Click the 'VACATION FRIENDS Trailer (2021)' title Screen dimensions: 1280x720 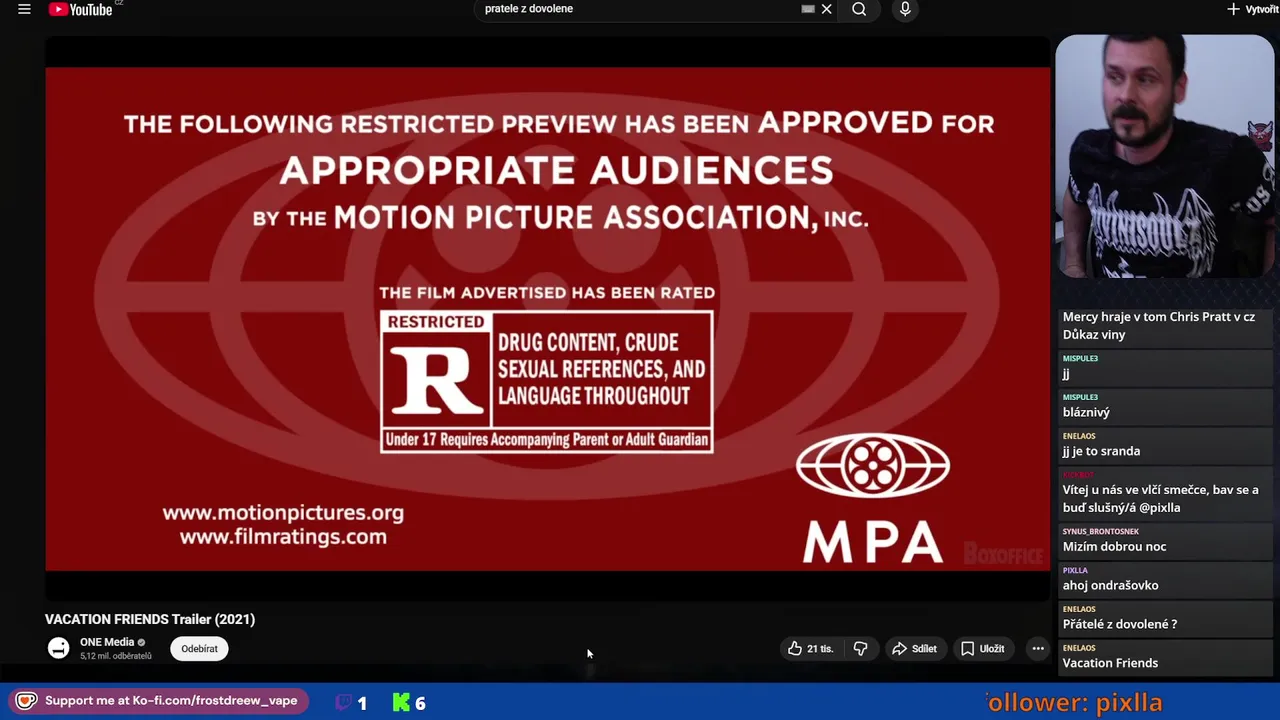tap(150, 619)
